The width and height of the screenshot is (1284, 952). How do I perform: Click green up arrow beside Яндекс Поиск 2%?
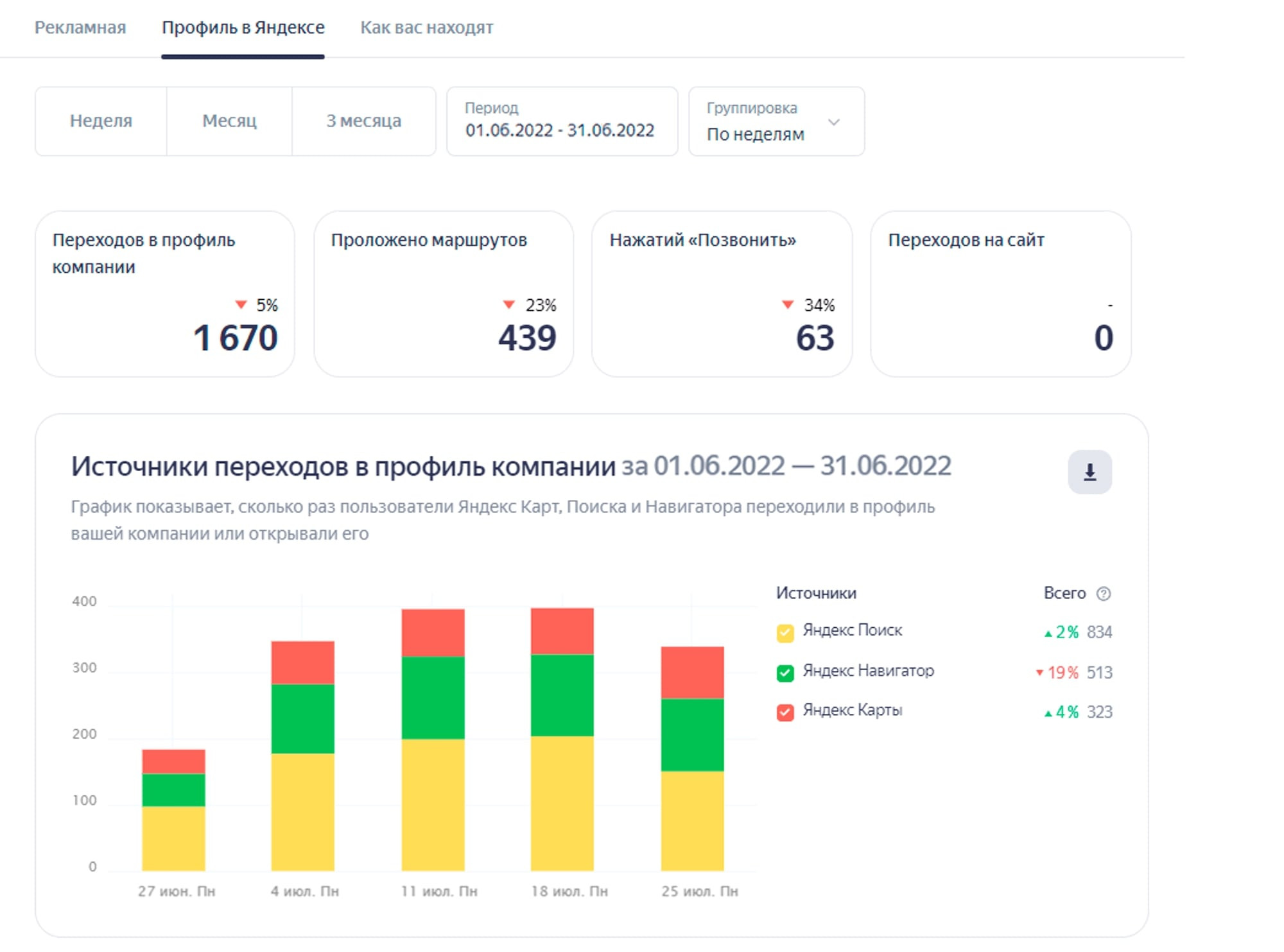(1048, 634)
